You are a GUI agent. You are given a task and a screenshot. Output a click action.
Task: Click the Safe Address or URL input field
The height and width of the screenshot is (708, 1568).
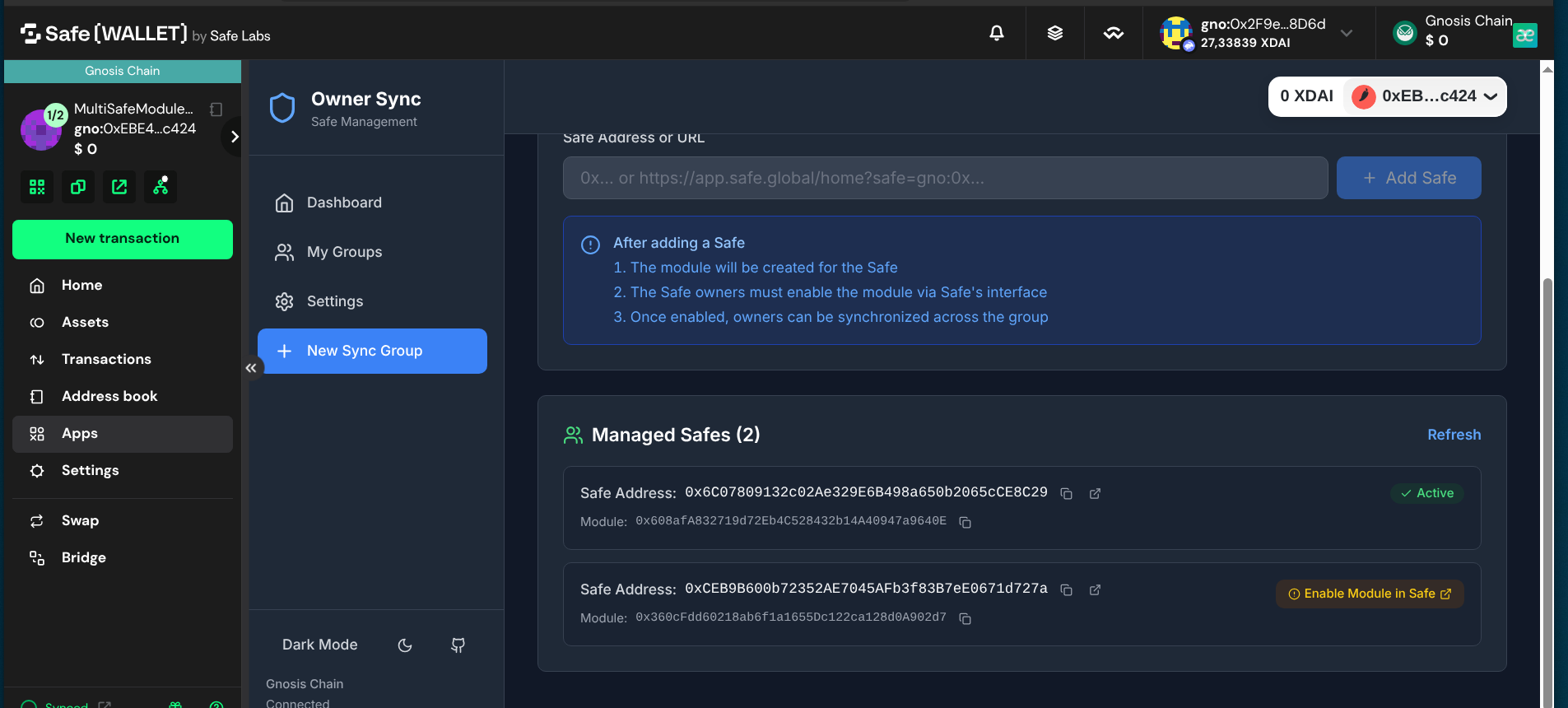(945, 178)
